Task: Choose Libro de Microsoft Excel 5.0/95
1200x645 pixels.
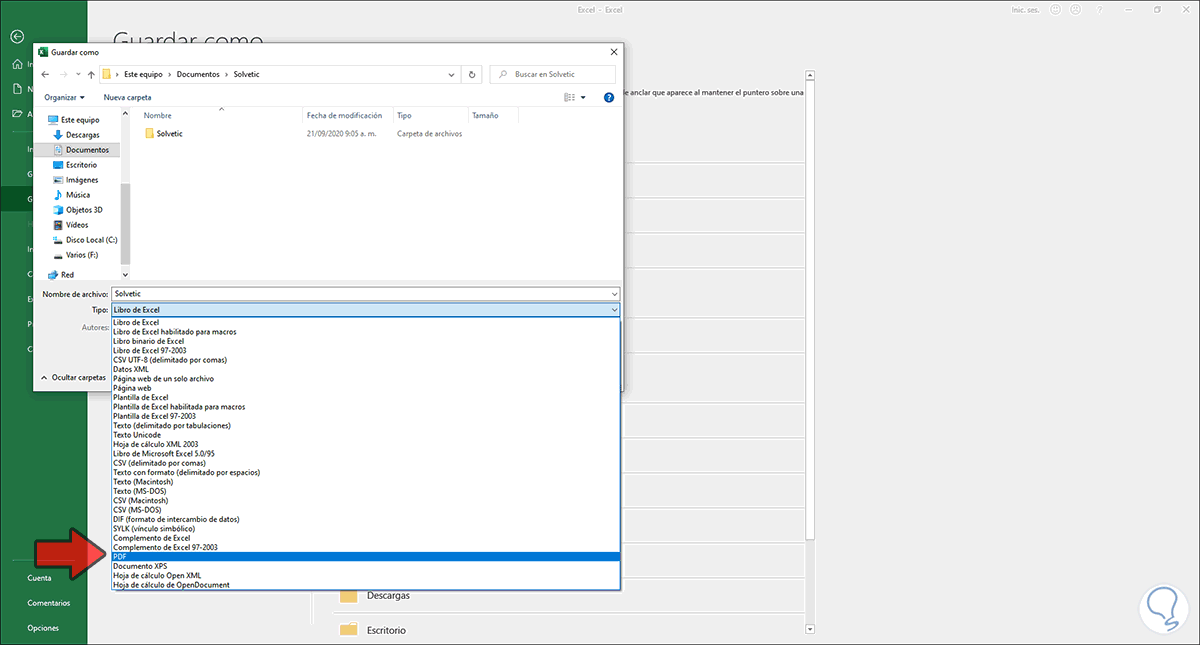Action: click(x=366, y=454)
